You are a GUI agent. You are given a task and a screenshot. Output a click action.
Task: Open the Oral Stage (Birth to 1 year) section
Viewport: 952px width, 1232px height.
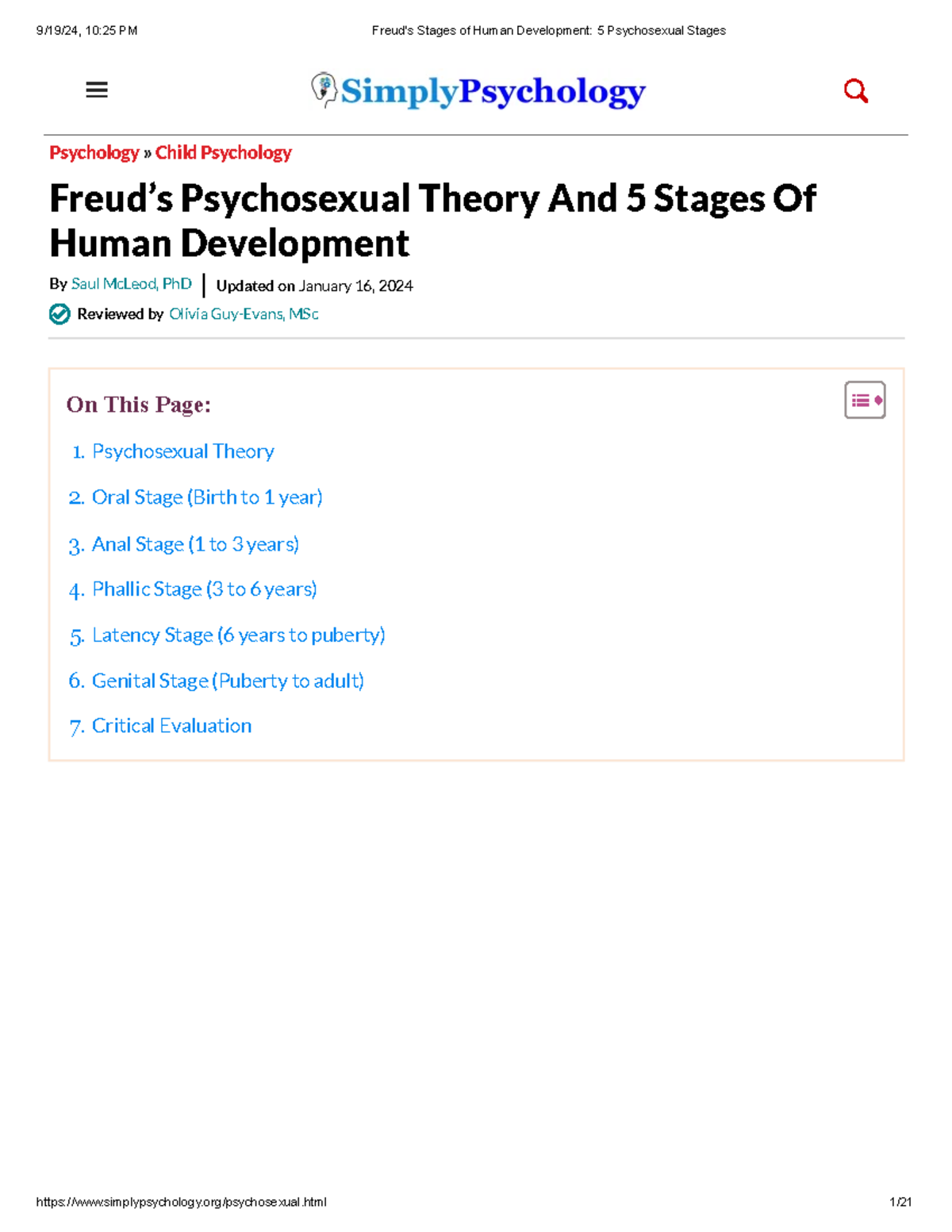pyautogui.click(x=208, y=497)
